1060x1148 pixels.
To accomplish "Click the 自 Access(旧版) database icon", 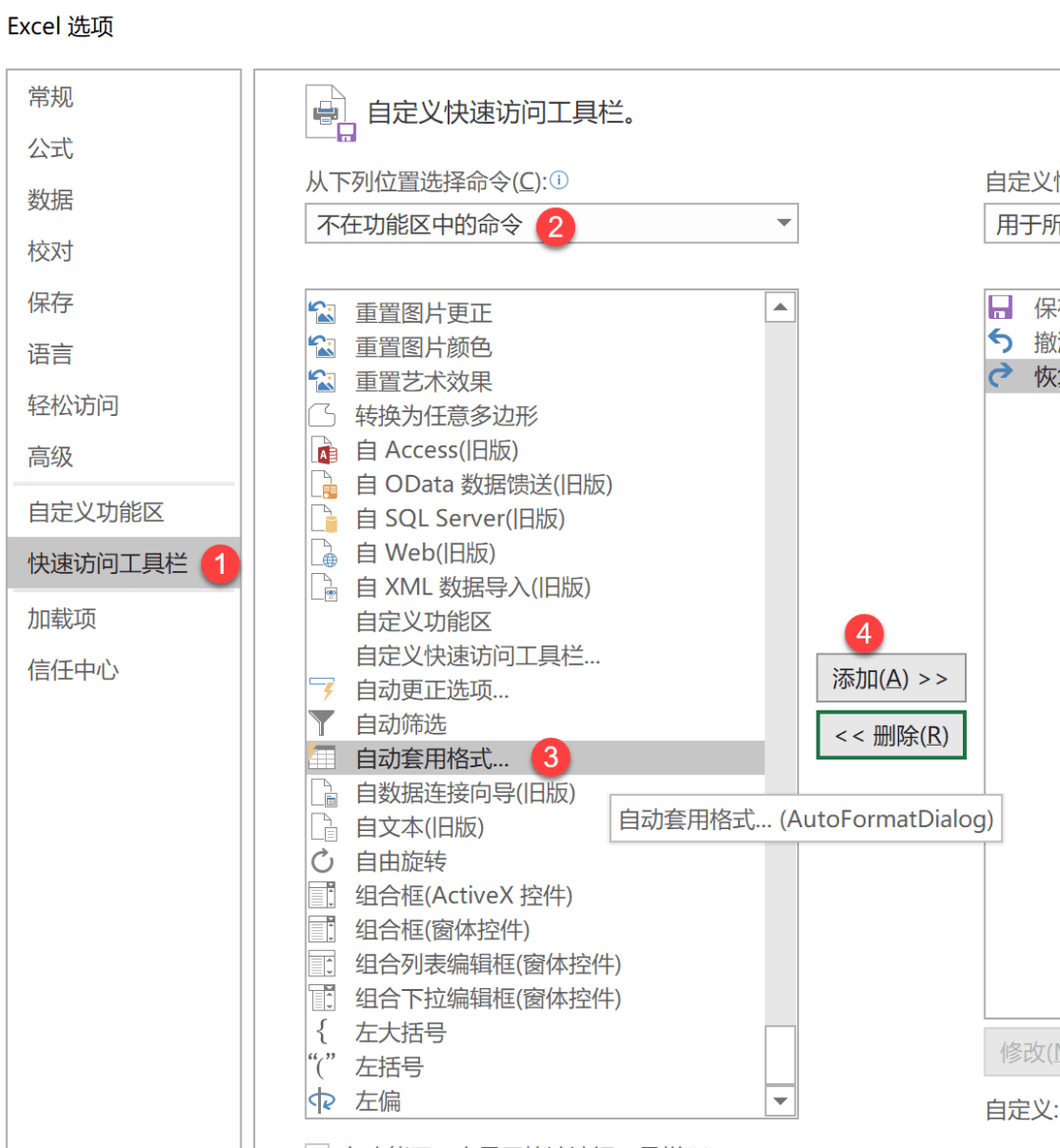I will [x=323, y=450].
